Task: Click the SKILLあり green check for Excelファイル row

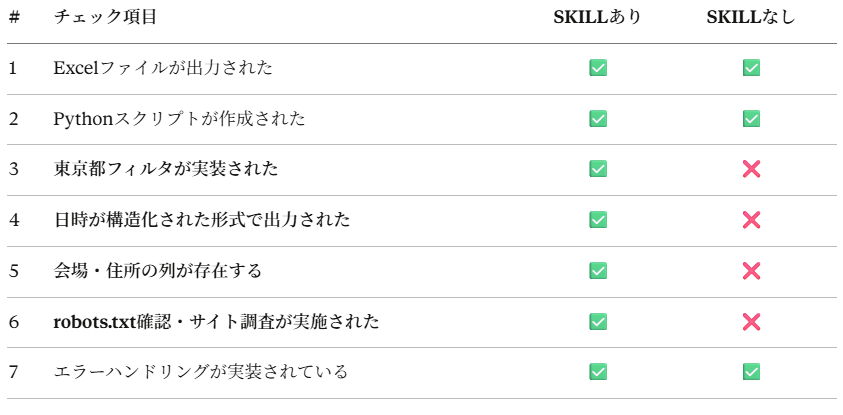Action: [x=598, y=68]
